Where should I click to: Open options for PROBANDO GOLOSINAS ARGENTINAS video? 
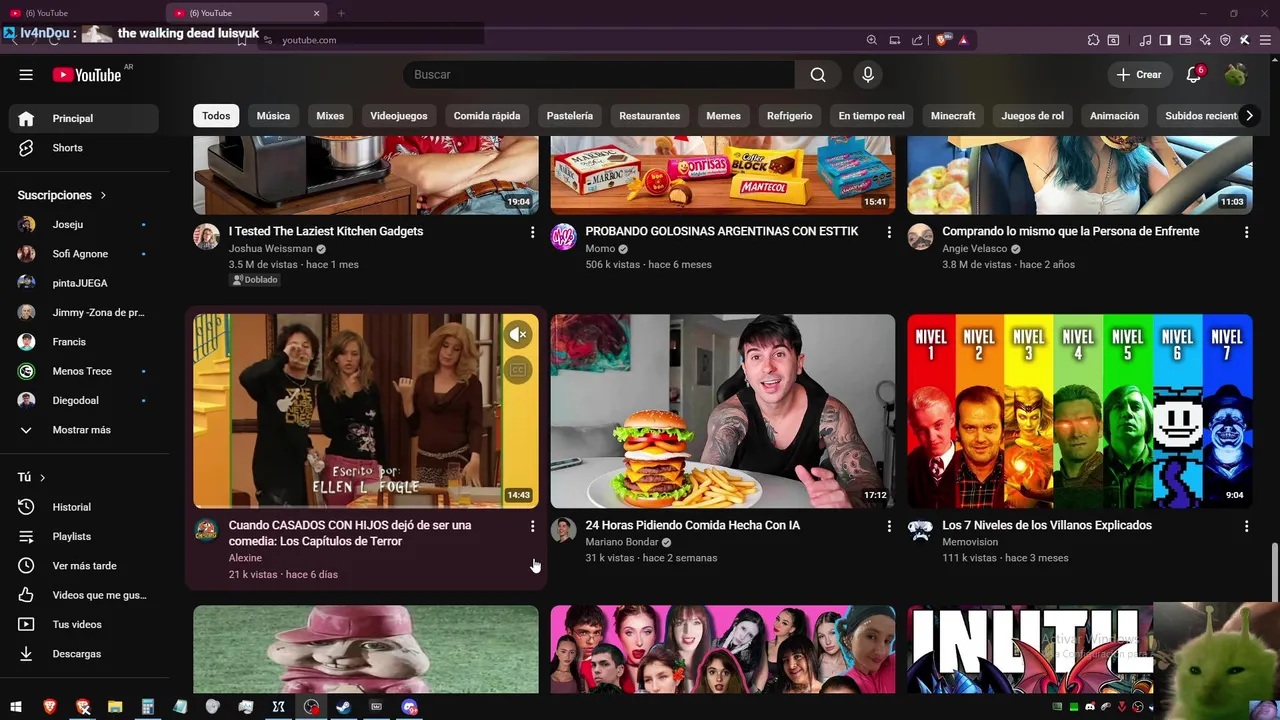pyautogui.click(x=889, y=232)
